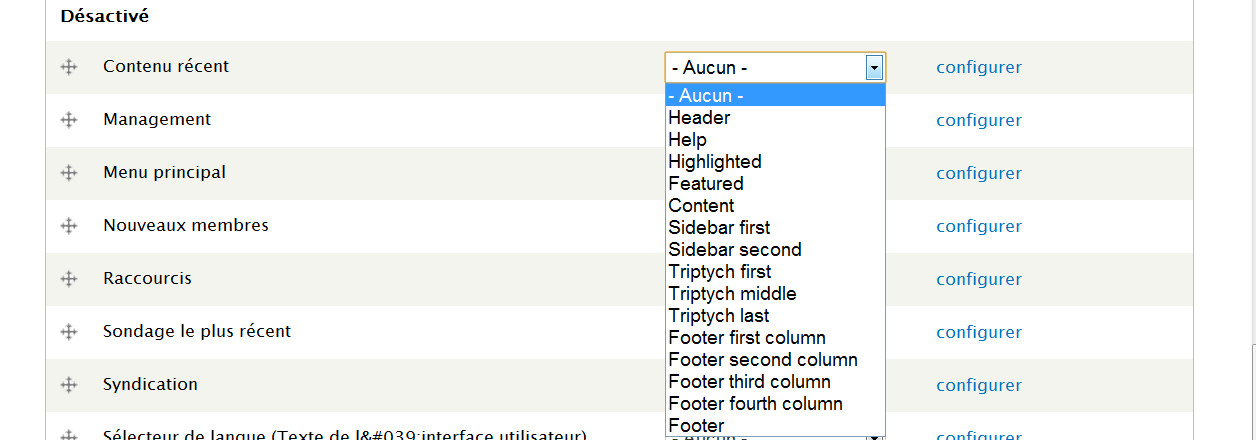This screenshot has width=1256, height=440.
Task: Collapse the Contenu récent region dropdown arrow
Action: pos(874,68)
